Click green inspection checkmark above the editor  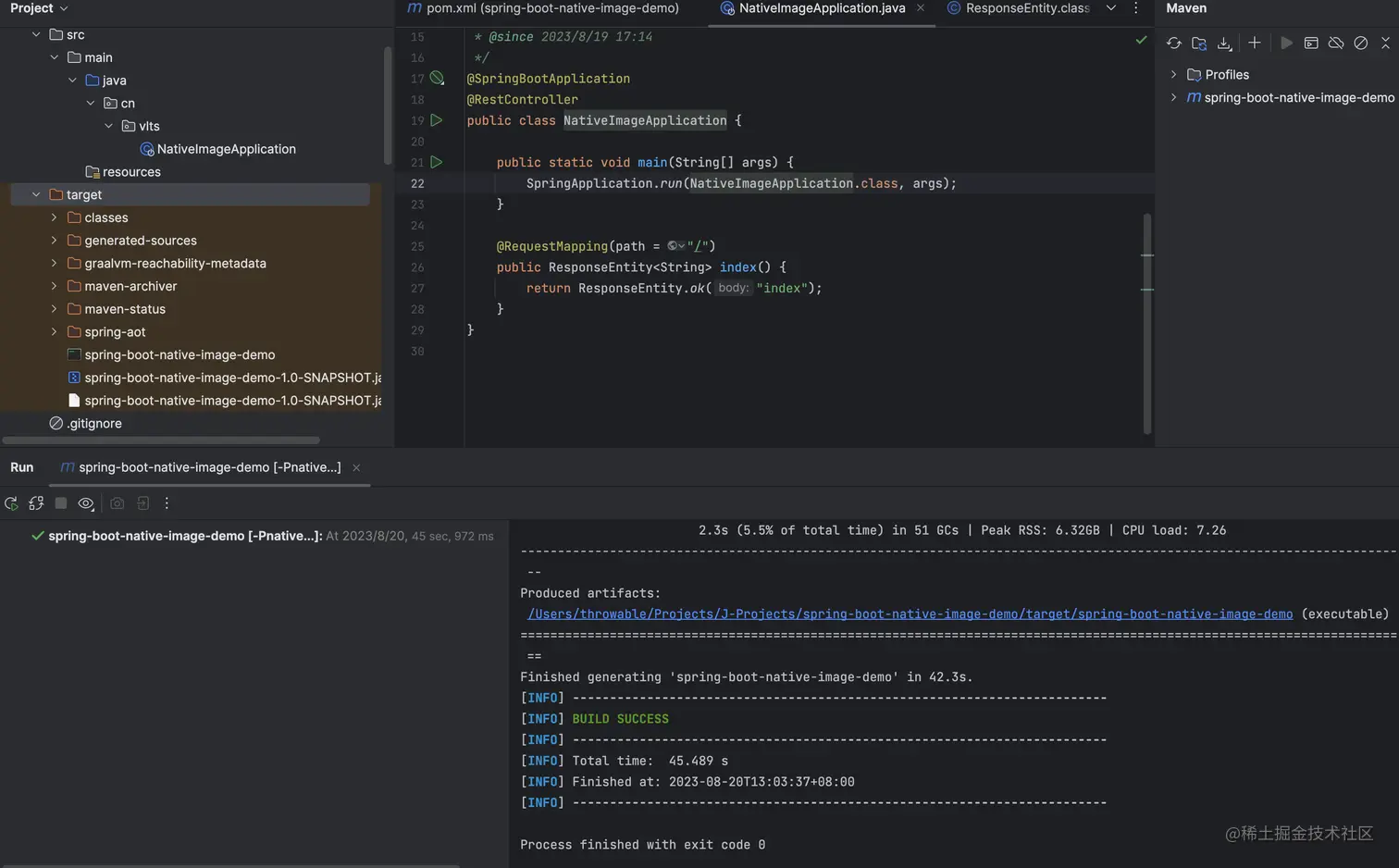(x=1141, y=41)
